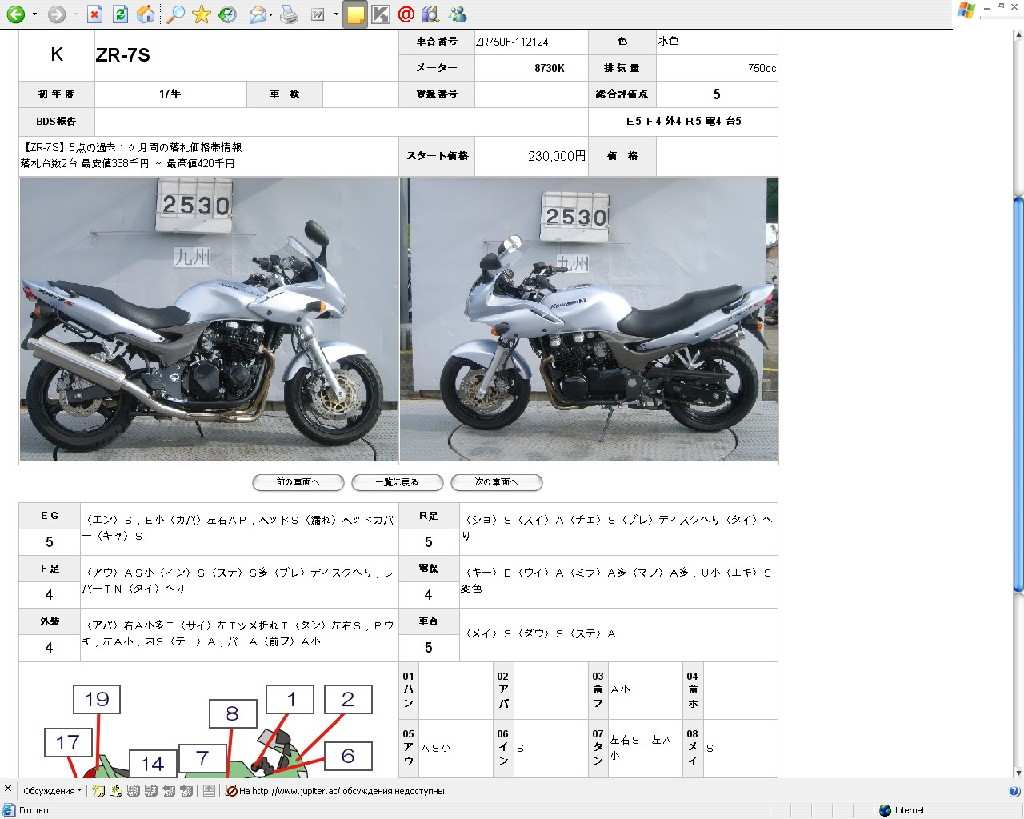Click the status bar page icon
Viewport: 1024px width, 819px height.
[x=8, y=811]
